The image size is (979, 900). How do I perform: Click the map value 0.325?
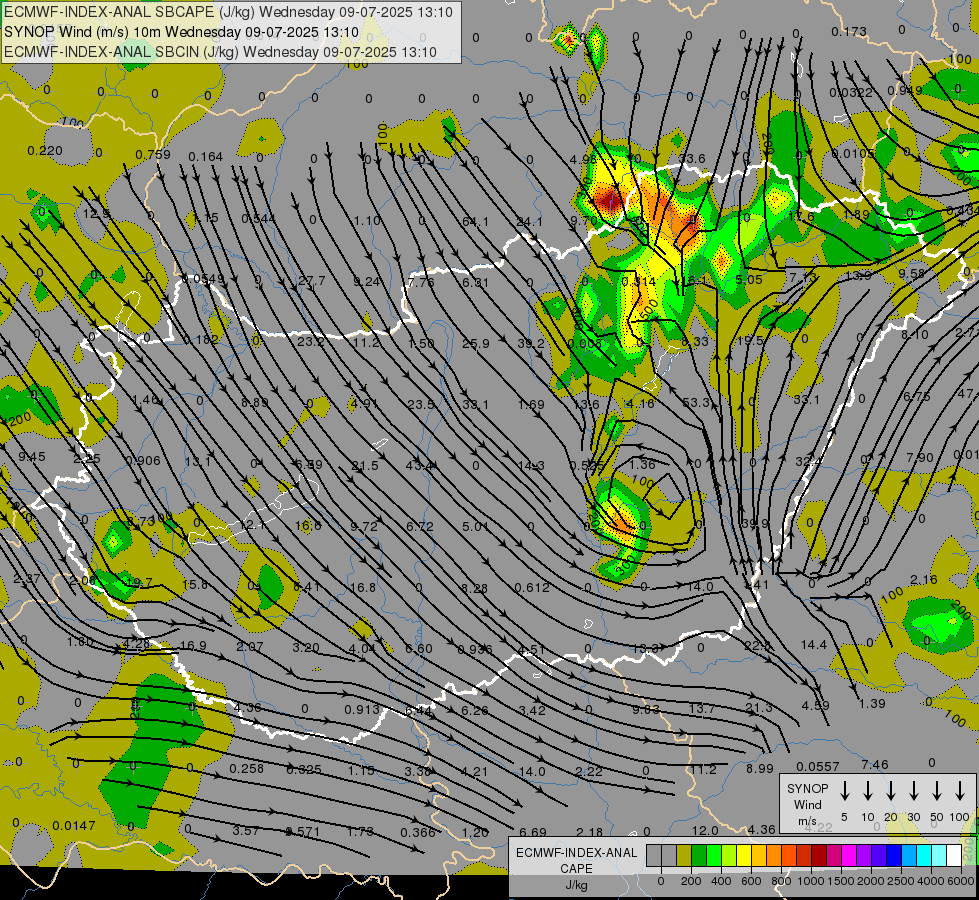[304, 769]
